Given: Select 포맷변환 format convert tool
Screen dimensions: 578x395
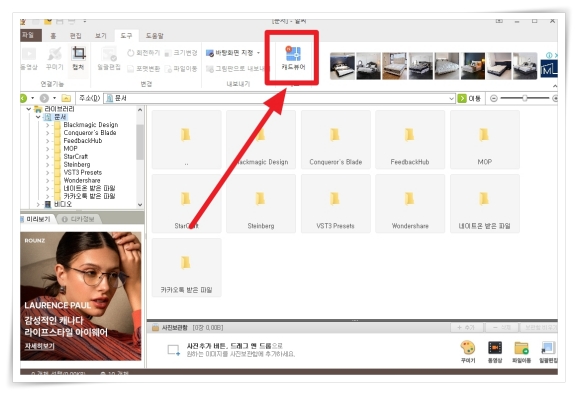Looking at the screenshot, I should (x=143, y=69).
